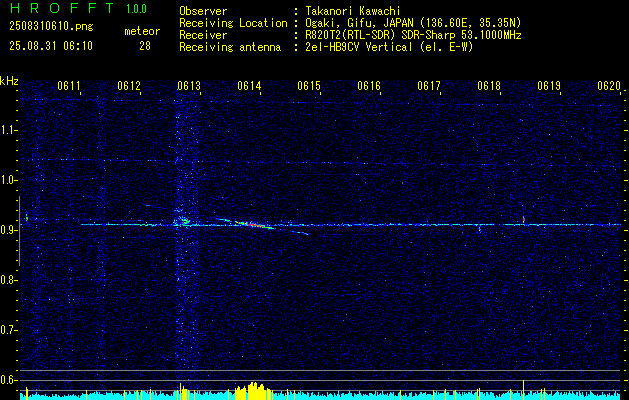Click the meteor count 28
The image size is (629, 400).
pyautogui.click(x=145, y=46)
